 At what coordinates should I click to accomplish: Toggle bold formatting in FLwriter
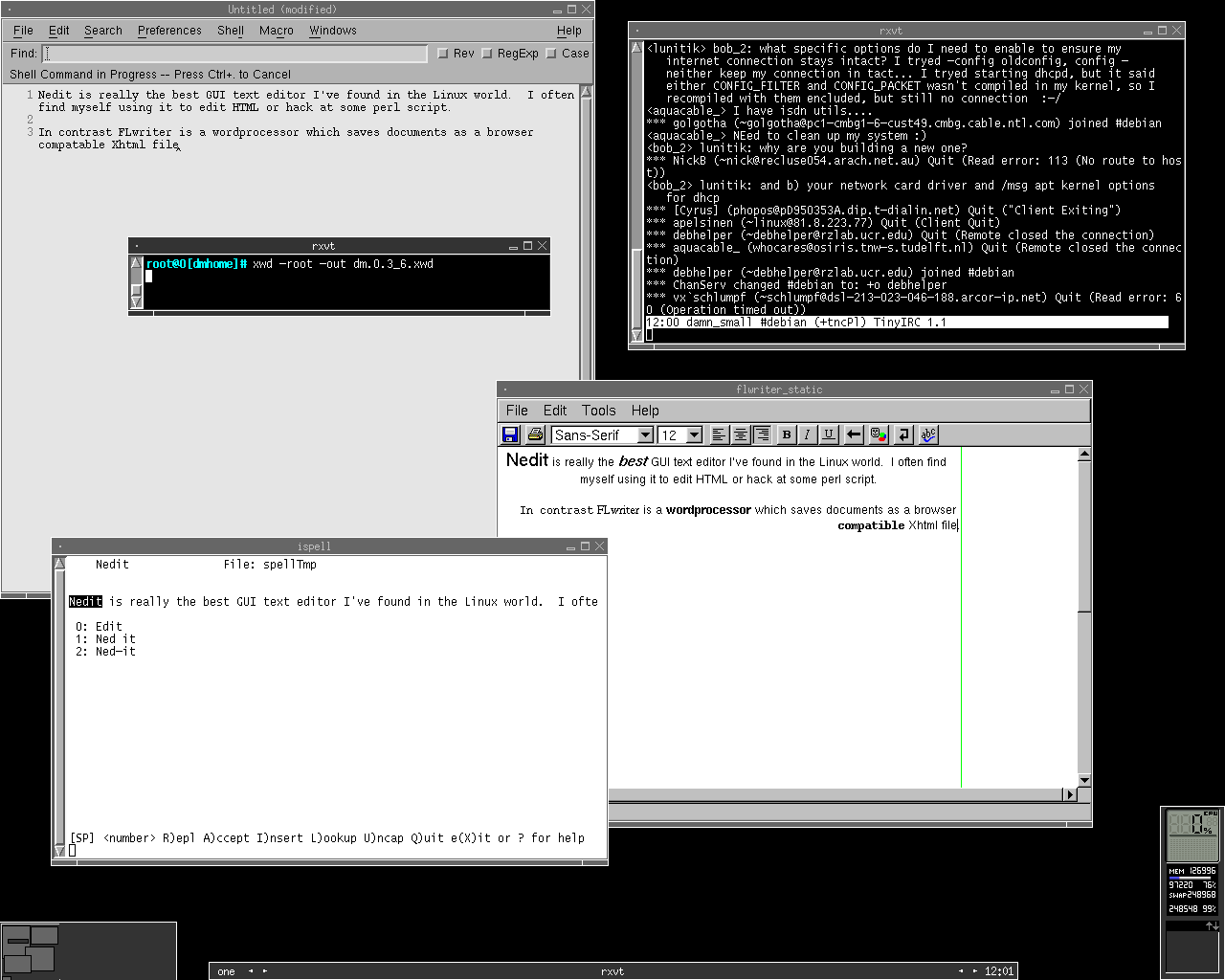click(787, 434)
